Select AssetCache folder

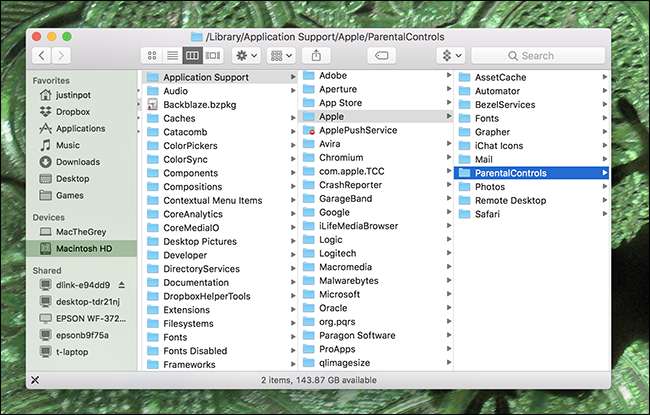pos(532,77)
